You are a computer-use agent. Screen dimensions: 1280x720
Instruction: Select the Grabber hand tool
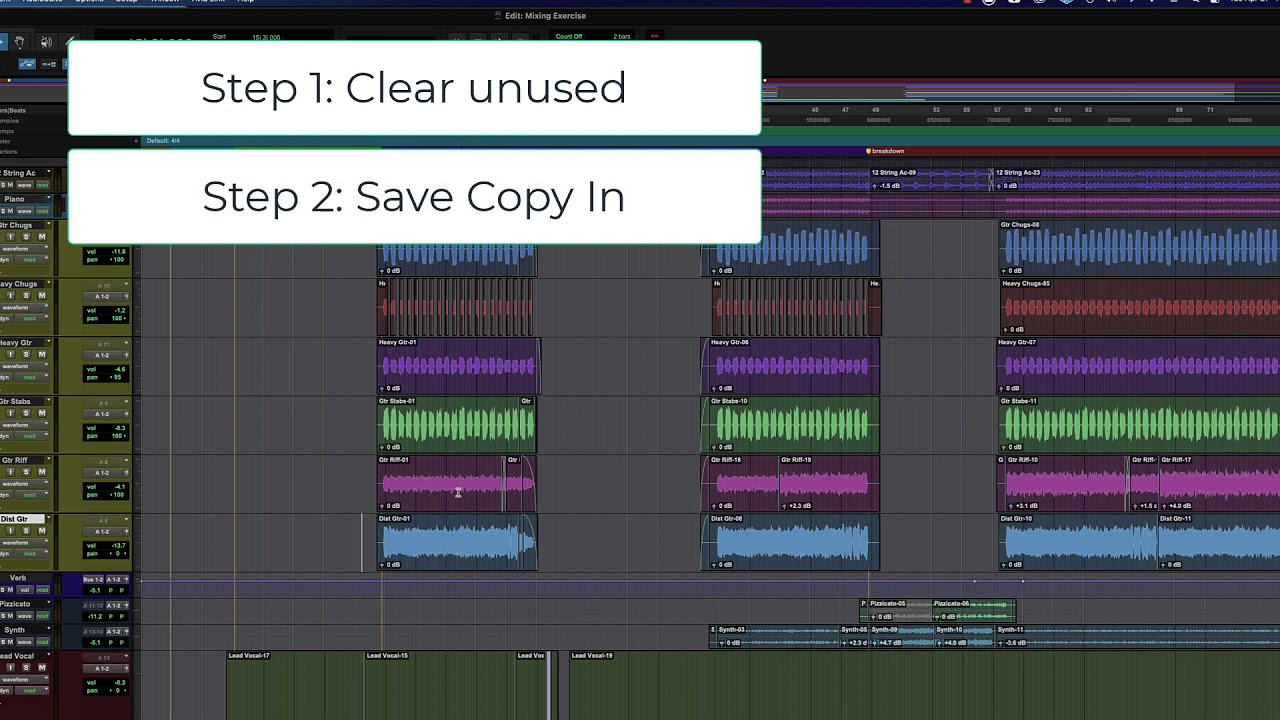20,42
